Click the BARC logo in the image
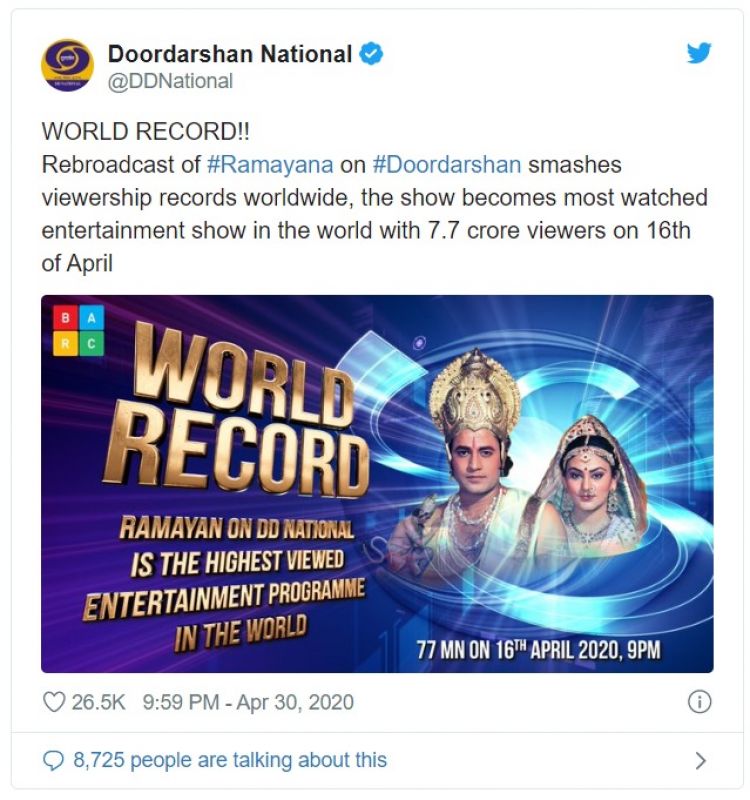This screenshot has width=750, height=800. [x=79, y=331]
